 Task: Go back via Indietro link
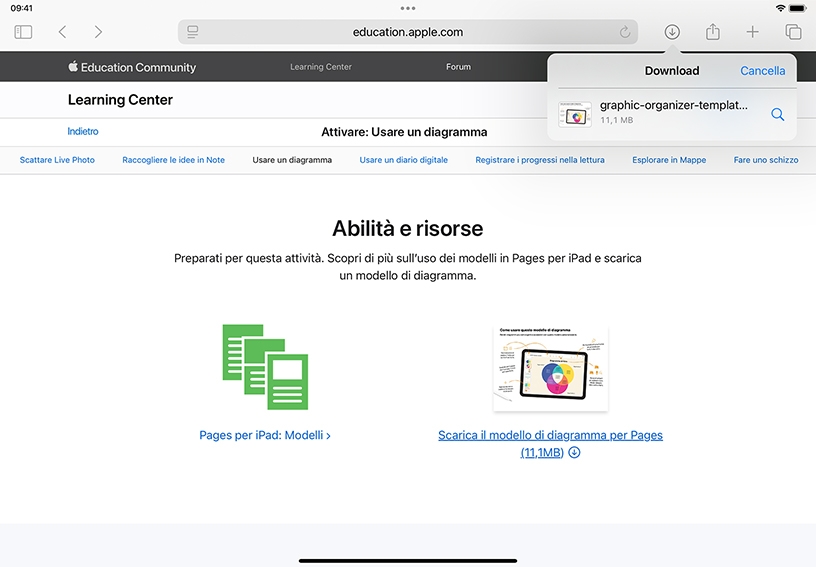83,131
